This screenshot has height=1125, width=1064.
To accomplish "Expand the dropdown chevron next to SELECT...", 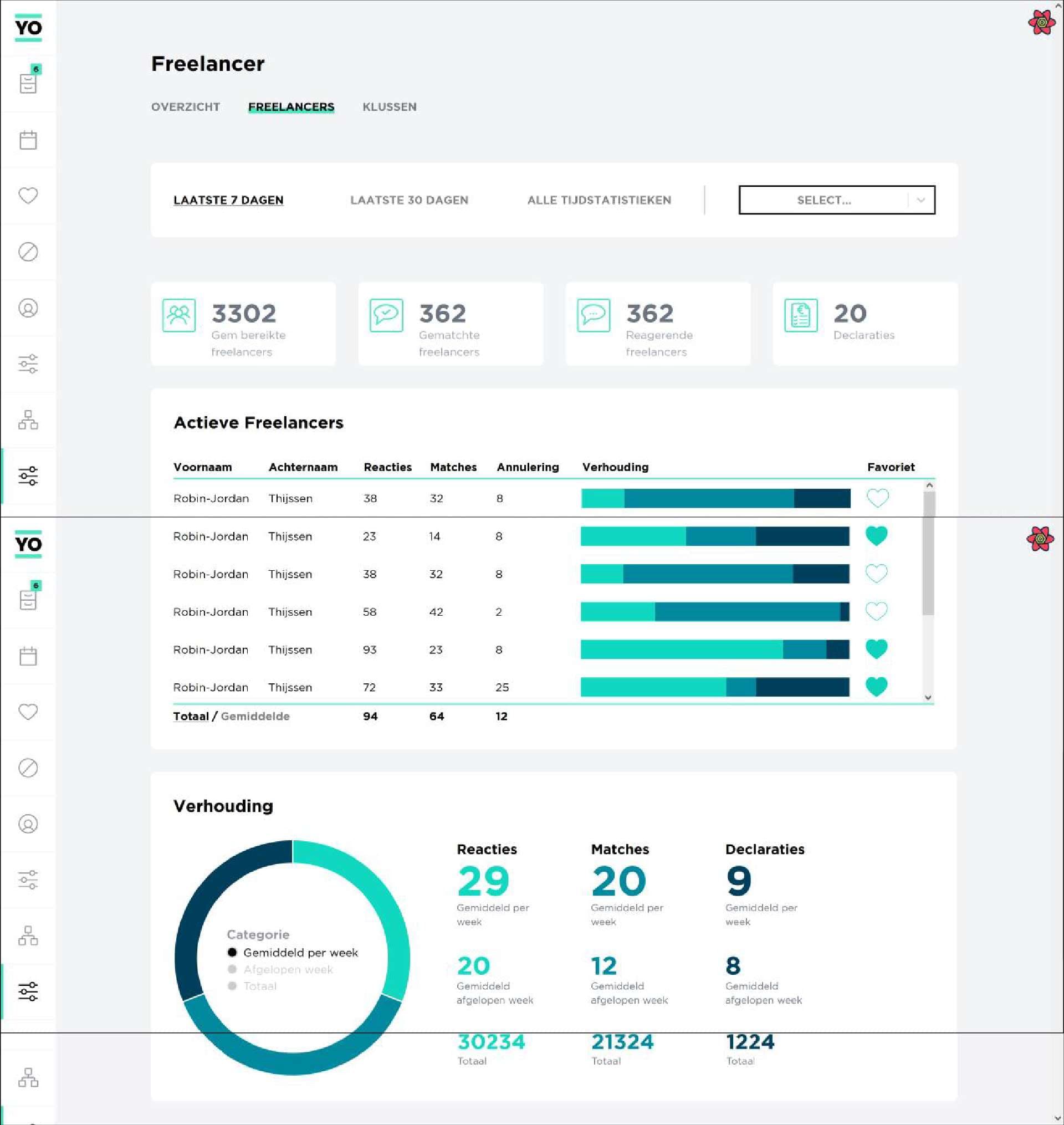I will [x=922, y=200].
